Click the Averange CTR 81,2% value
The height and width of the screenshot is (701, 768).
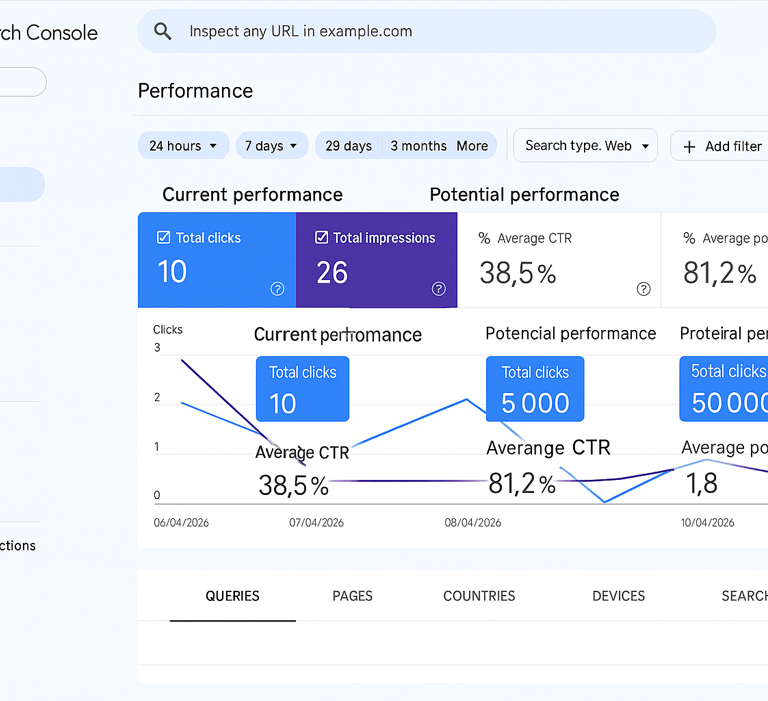(522, 483)
